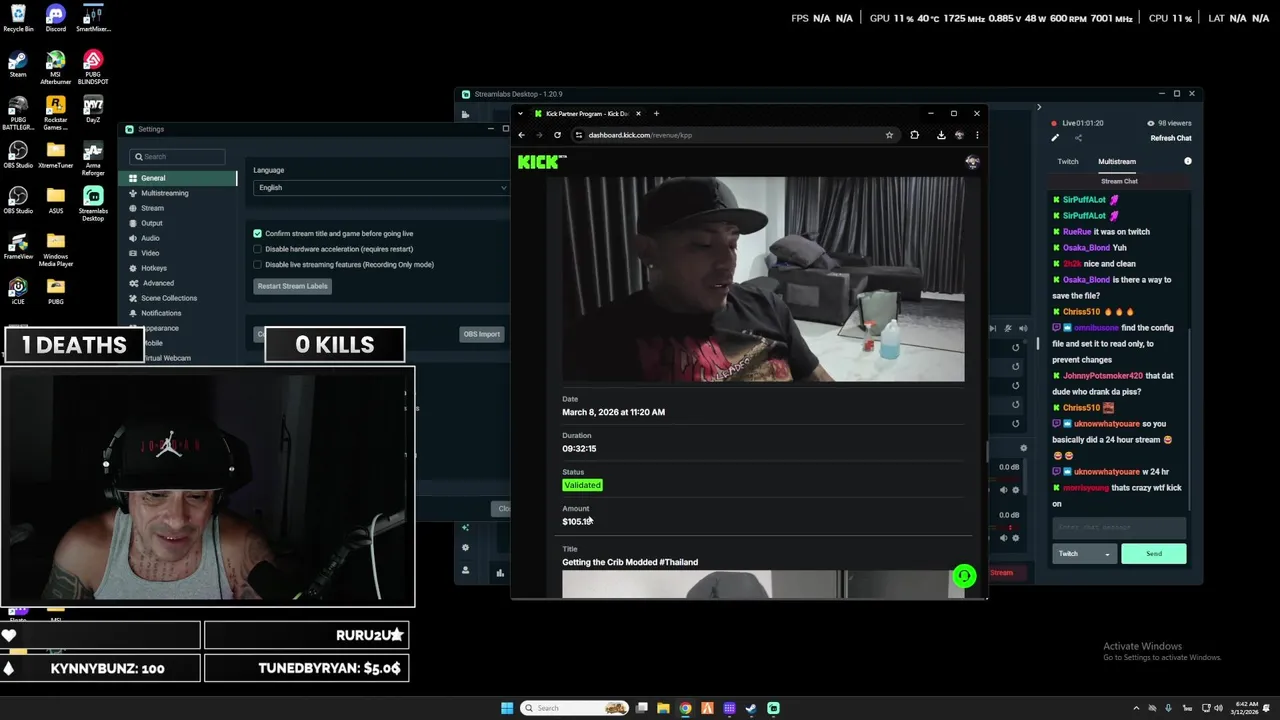Select the Kick Partner Program browser tab
The image size is (1280, 720).
click(x=588, y=113)
